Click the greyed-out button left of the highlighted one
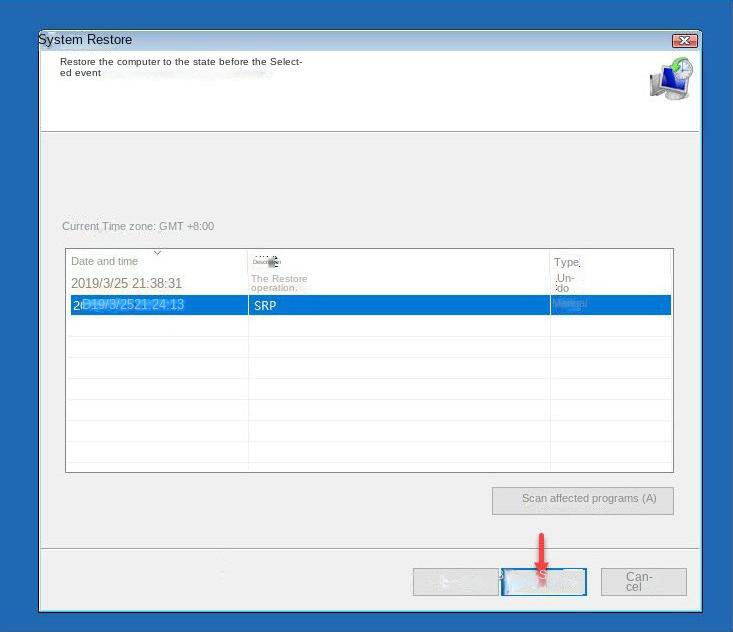This screenshot has width=733, height=632. point(455,582)
